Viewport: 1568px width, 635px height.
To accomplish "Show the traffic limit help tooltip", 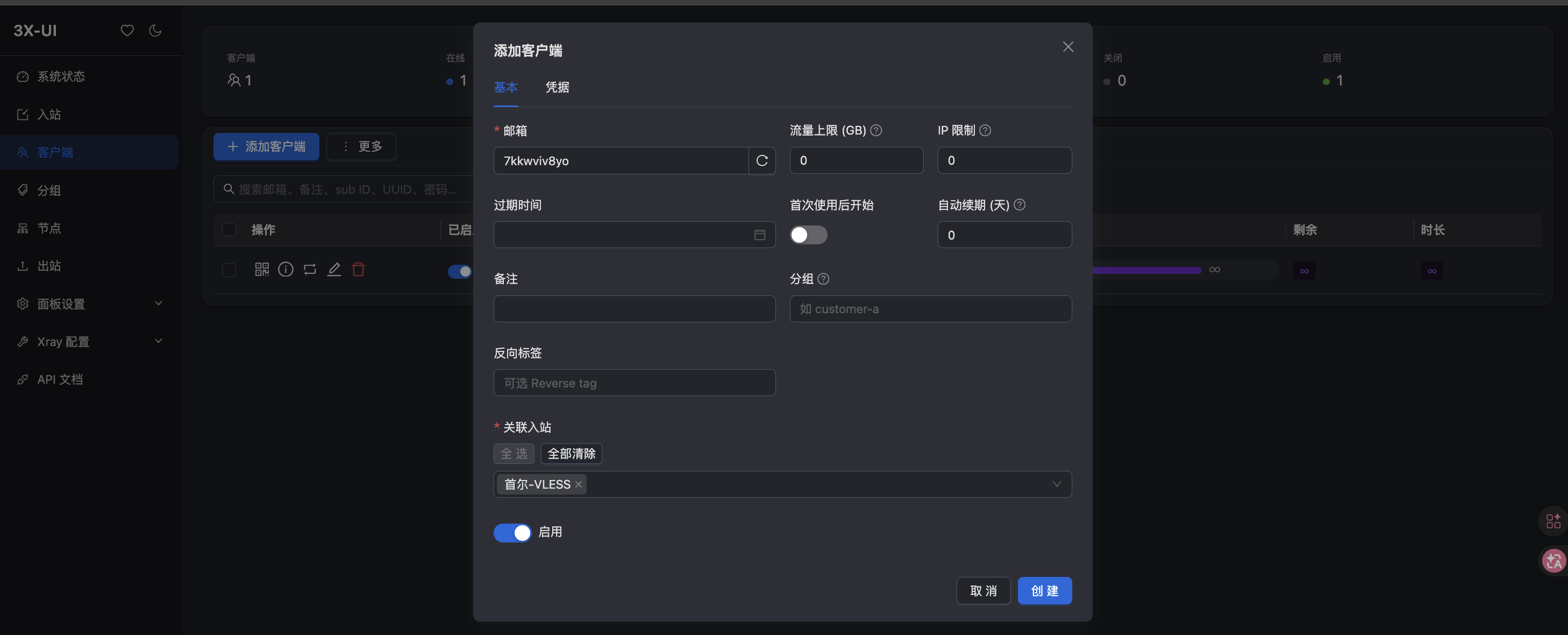I will coord(876,130).
